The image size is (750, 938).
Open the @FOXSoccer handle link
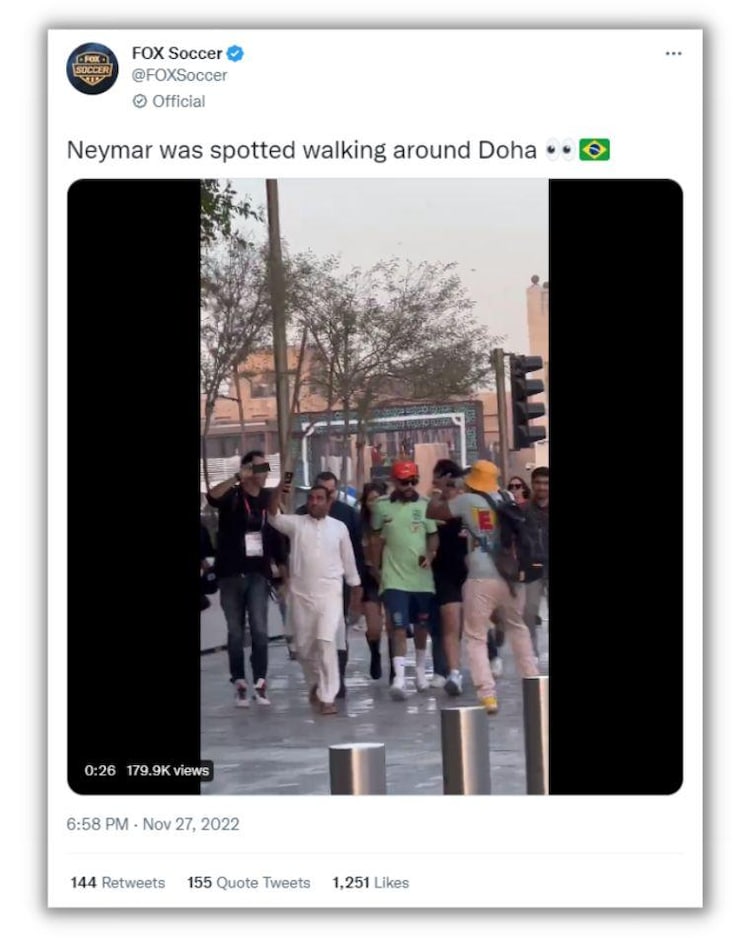coord(179,75)
